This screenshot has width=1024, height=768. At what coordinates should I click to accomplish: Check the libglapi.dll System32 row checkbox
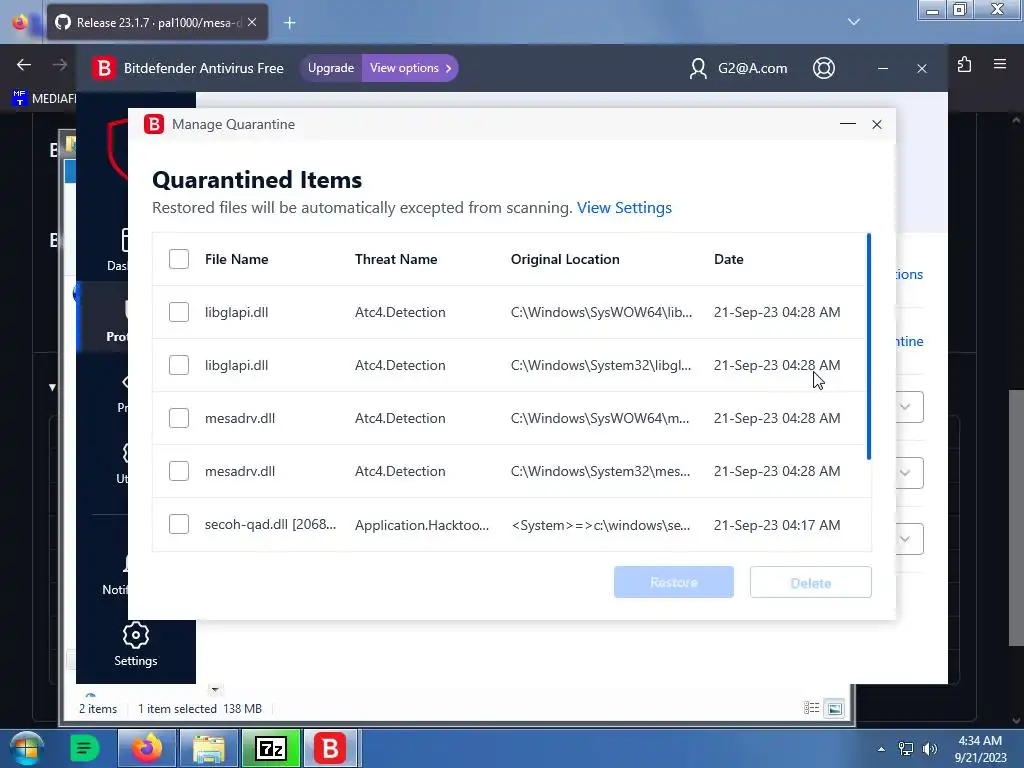pos(179,365)
